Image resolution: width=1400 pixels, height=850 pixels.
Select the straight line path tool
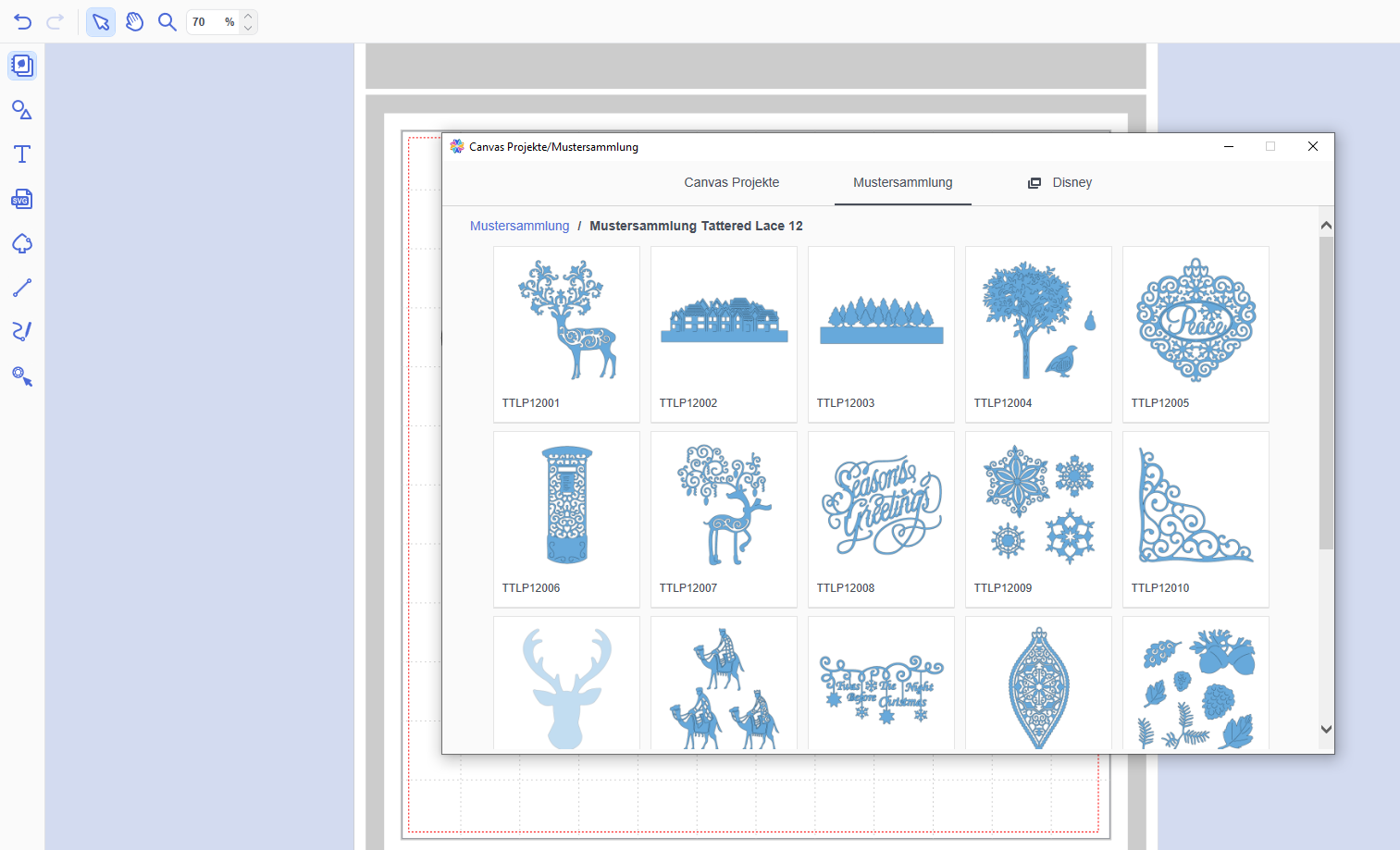[22, 288]
